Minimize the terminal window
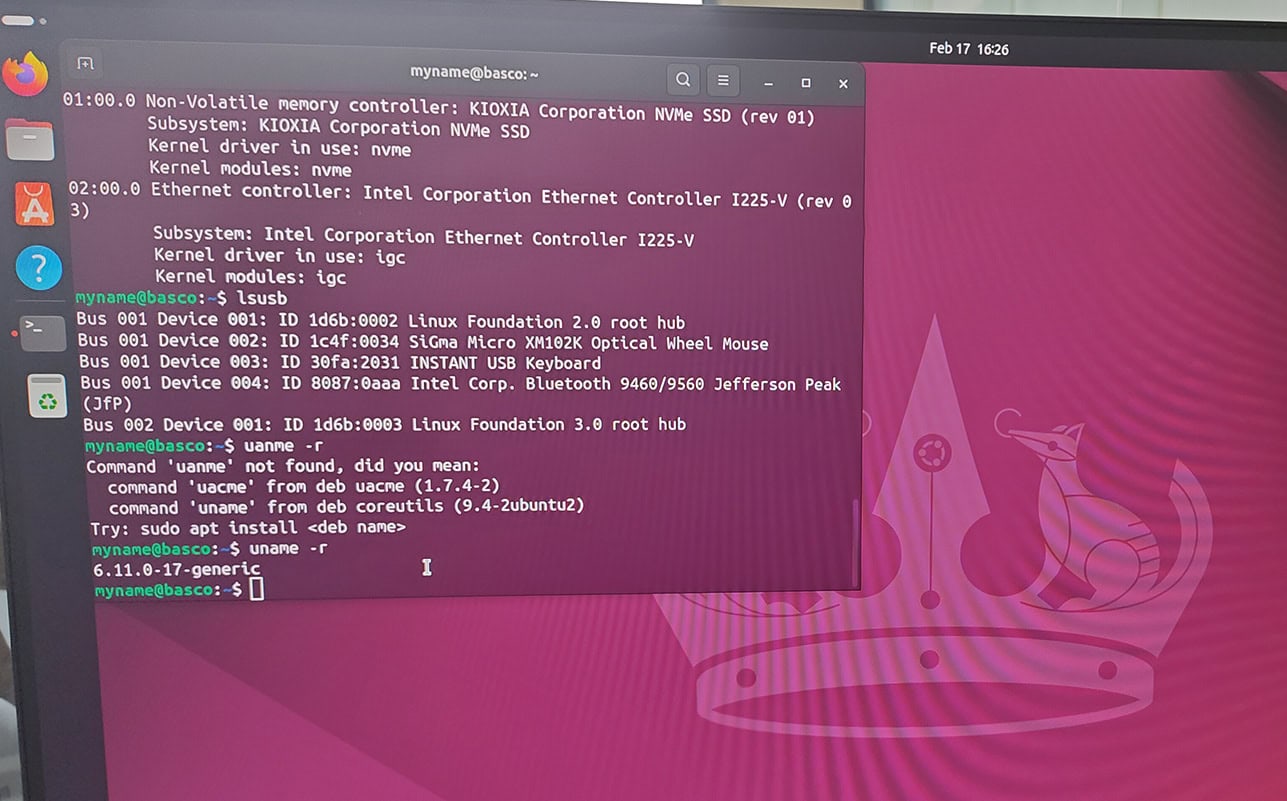 pyautogui.click(x=768, y=83)
